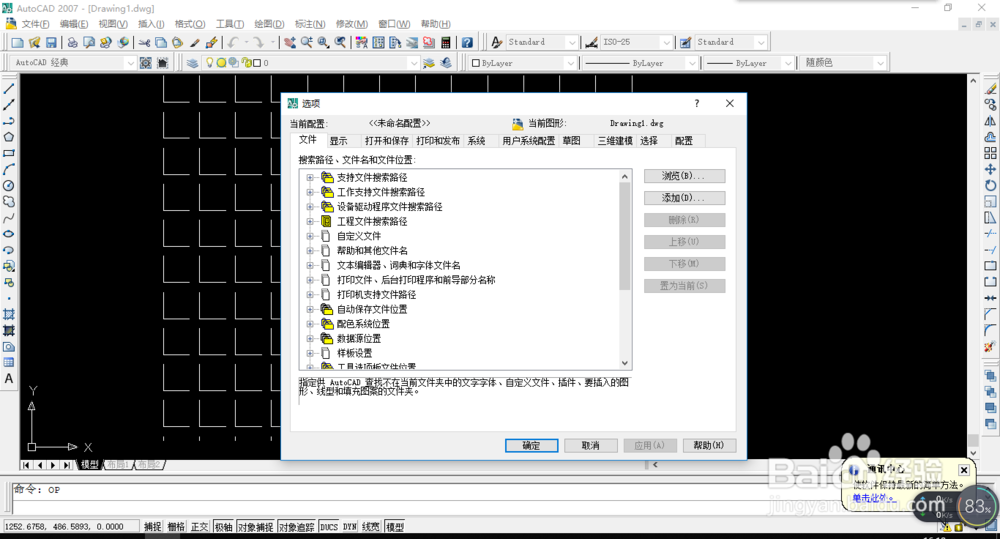
Task: Confirm with the 确定 button
Action: (x=531, y=445)
